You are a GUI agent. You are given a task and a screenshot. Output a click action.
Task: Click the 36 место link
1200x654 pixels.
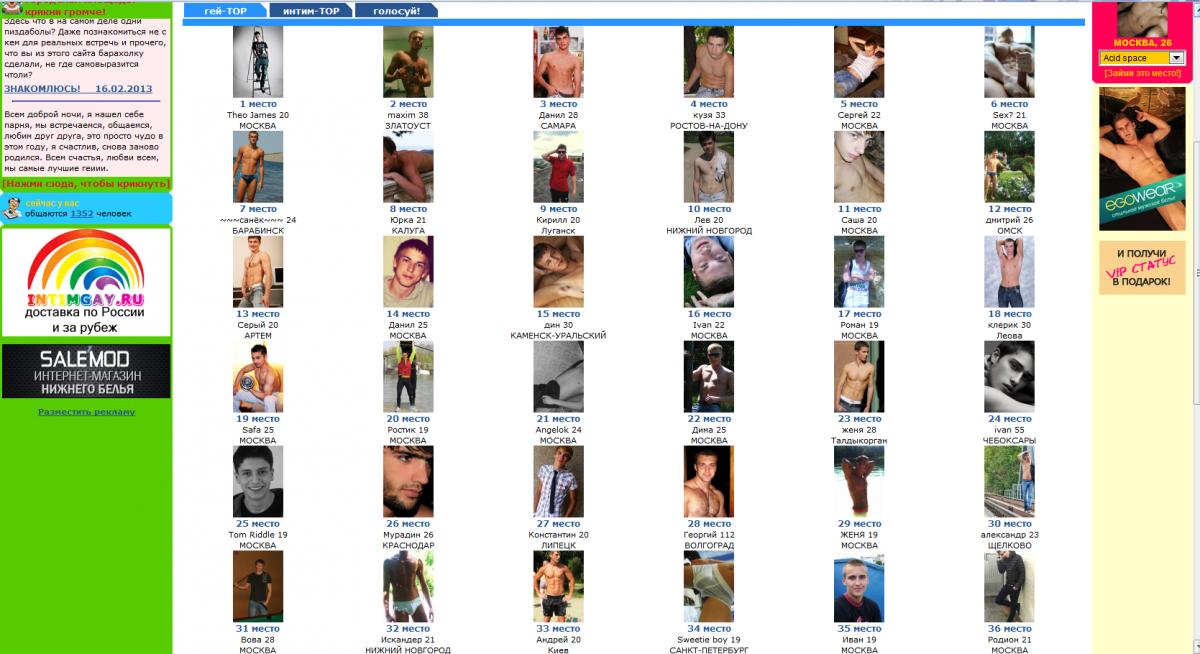(1009, 629)
